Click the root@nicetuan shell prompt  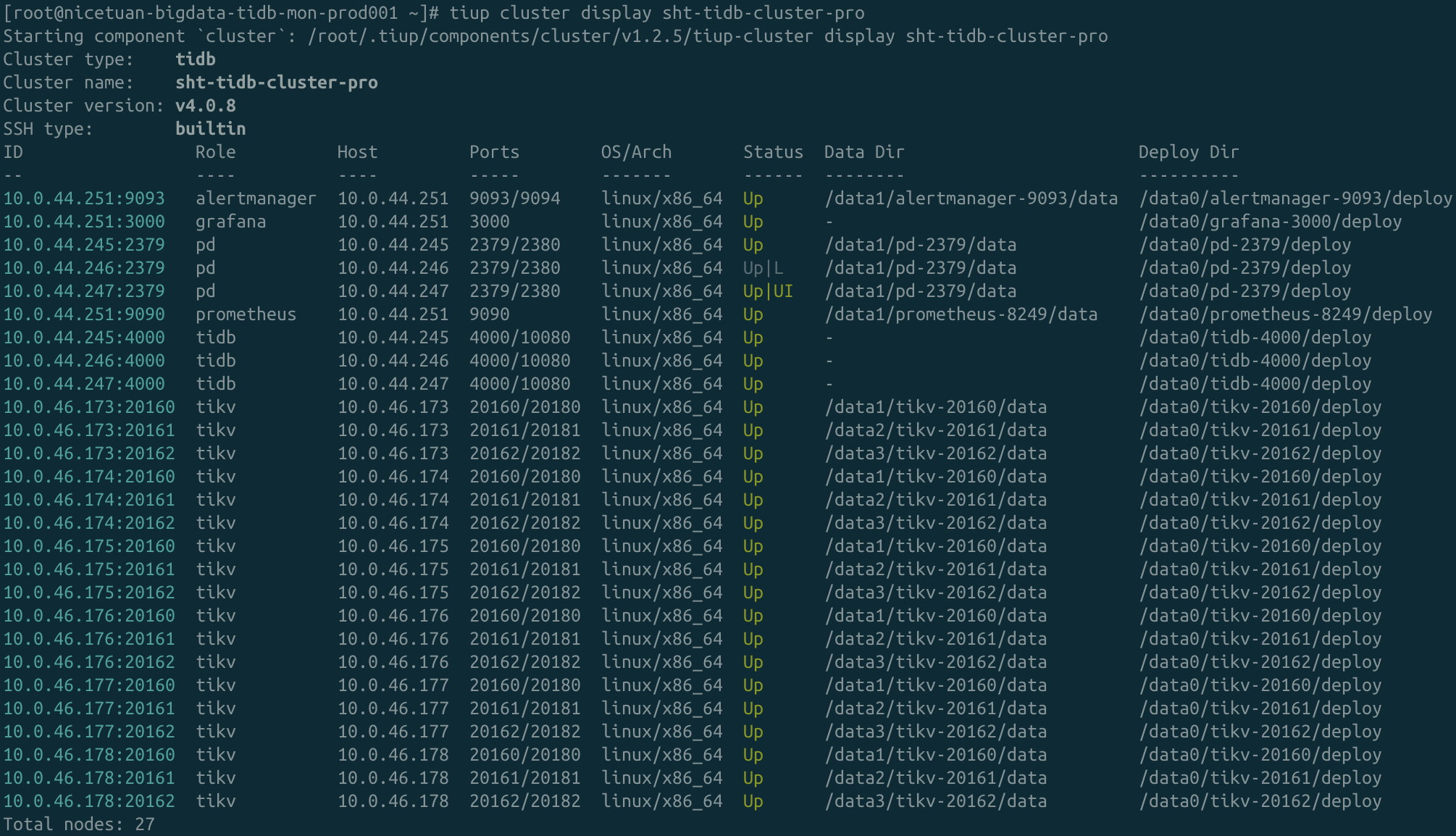tap(221, 13)
